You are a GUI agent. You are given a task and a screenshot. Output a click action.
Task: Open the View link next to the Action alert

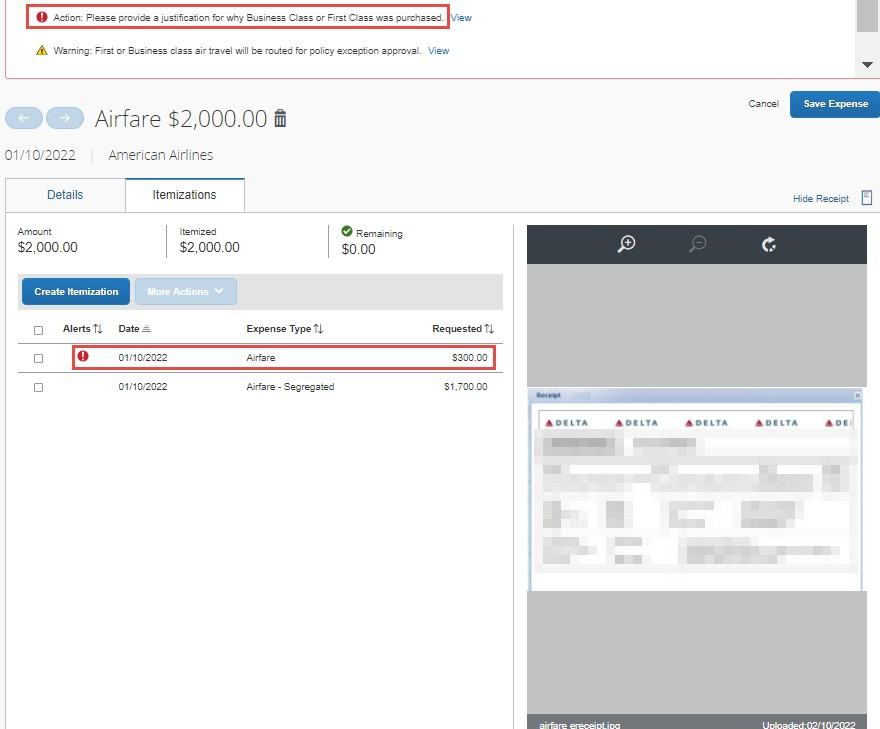click(x=460, y=17)
